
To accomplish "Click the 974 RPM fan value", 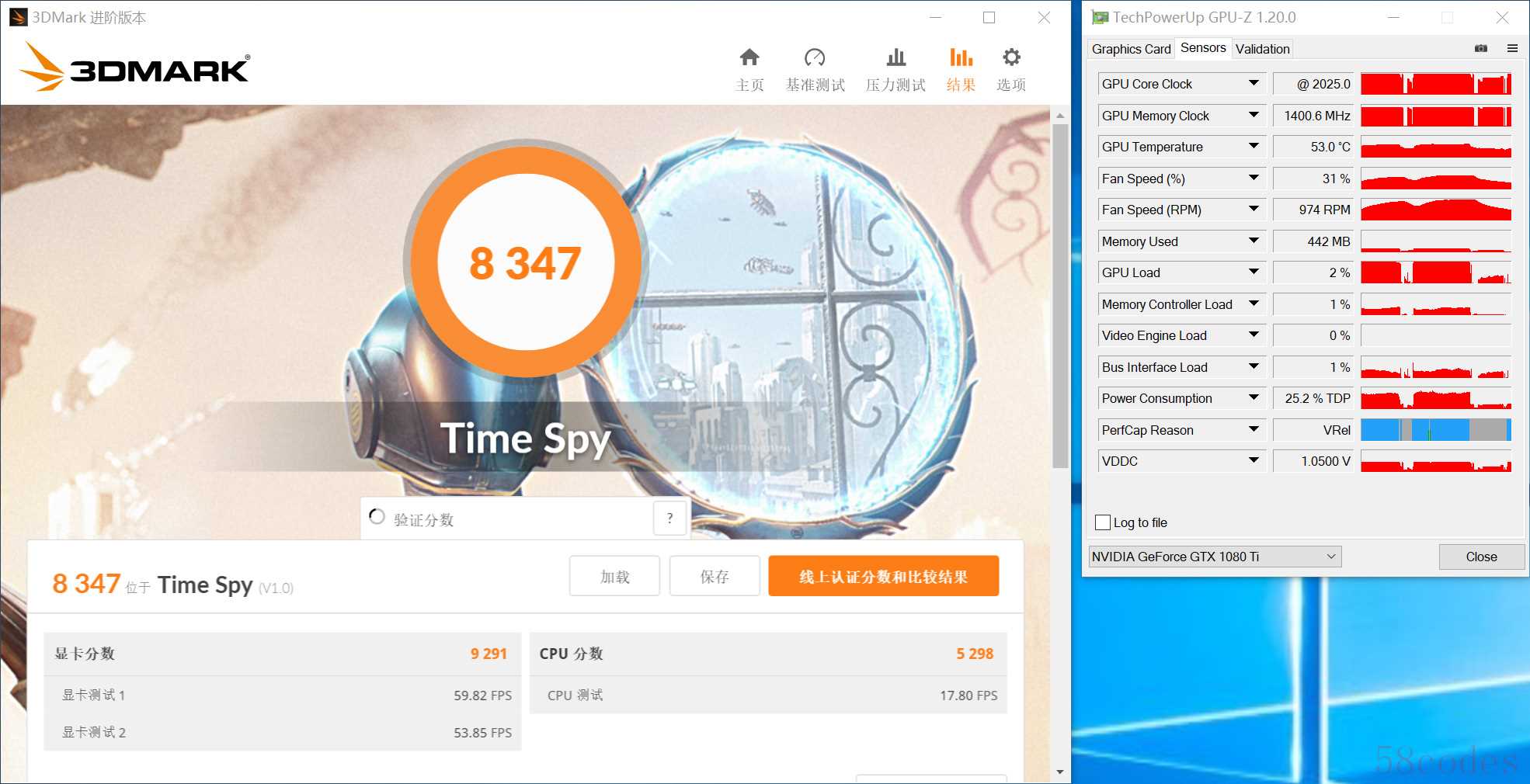I will (x=1313, y=210).
